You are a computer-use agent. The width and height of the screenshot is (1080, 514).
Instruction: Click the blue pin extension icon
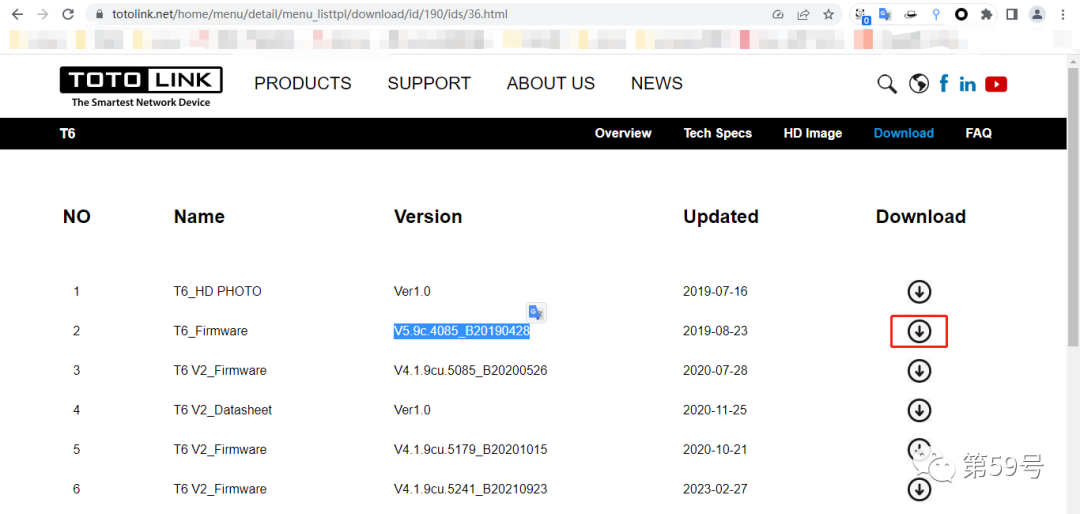coord(935,14)
